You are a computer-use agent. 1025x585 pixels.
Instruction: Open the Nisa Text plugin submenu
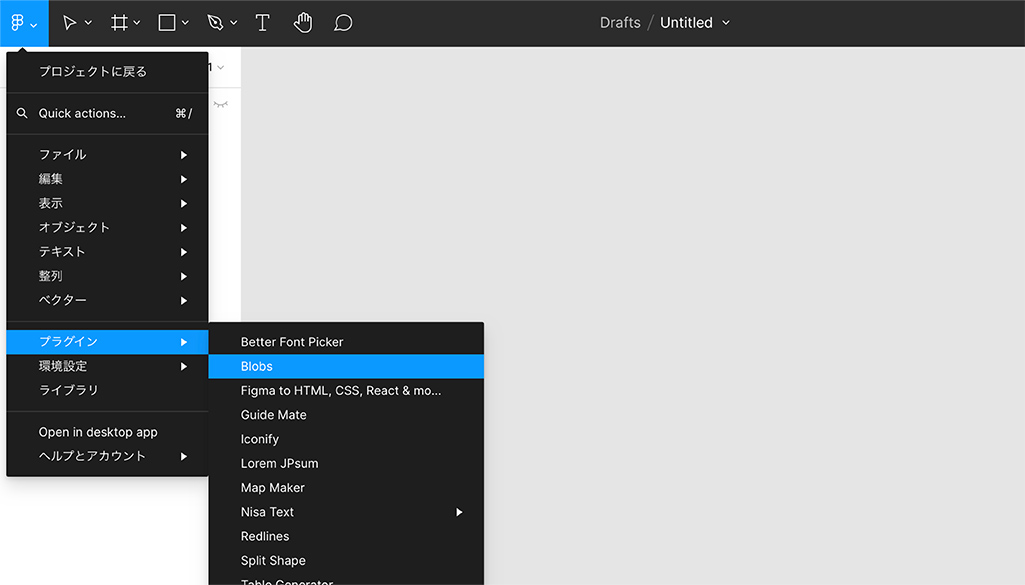(346, 512)
